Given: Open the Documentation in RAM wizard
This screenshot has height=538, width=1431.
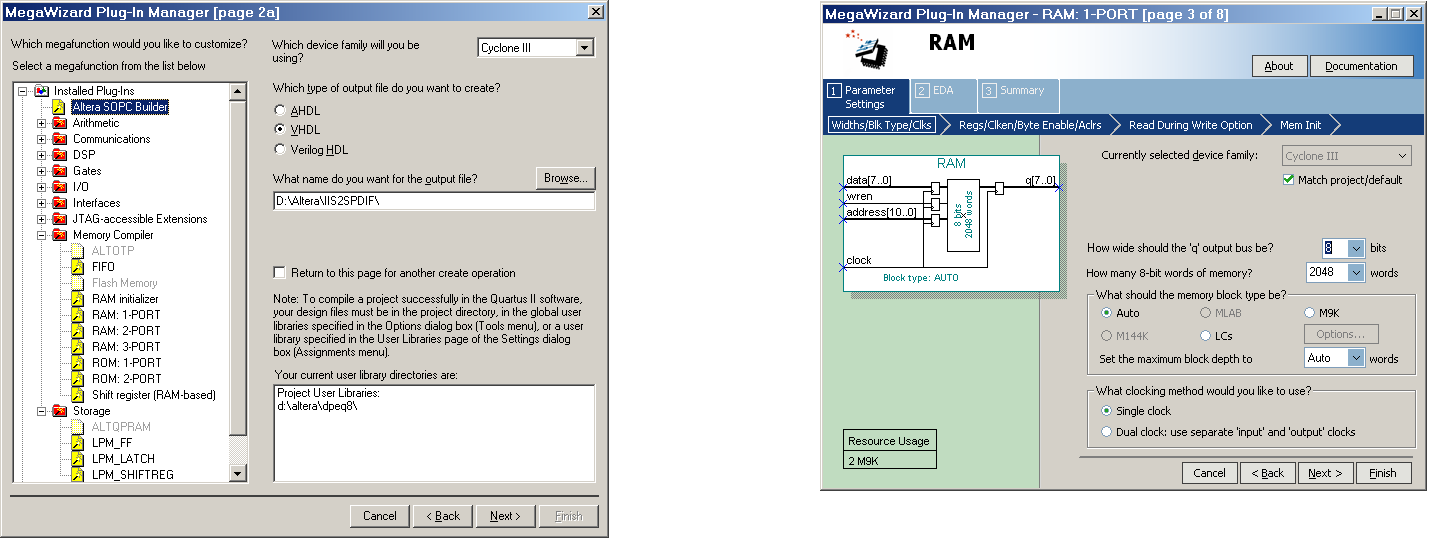Looking at the screenshot, I should [1361, 66].
